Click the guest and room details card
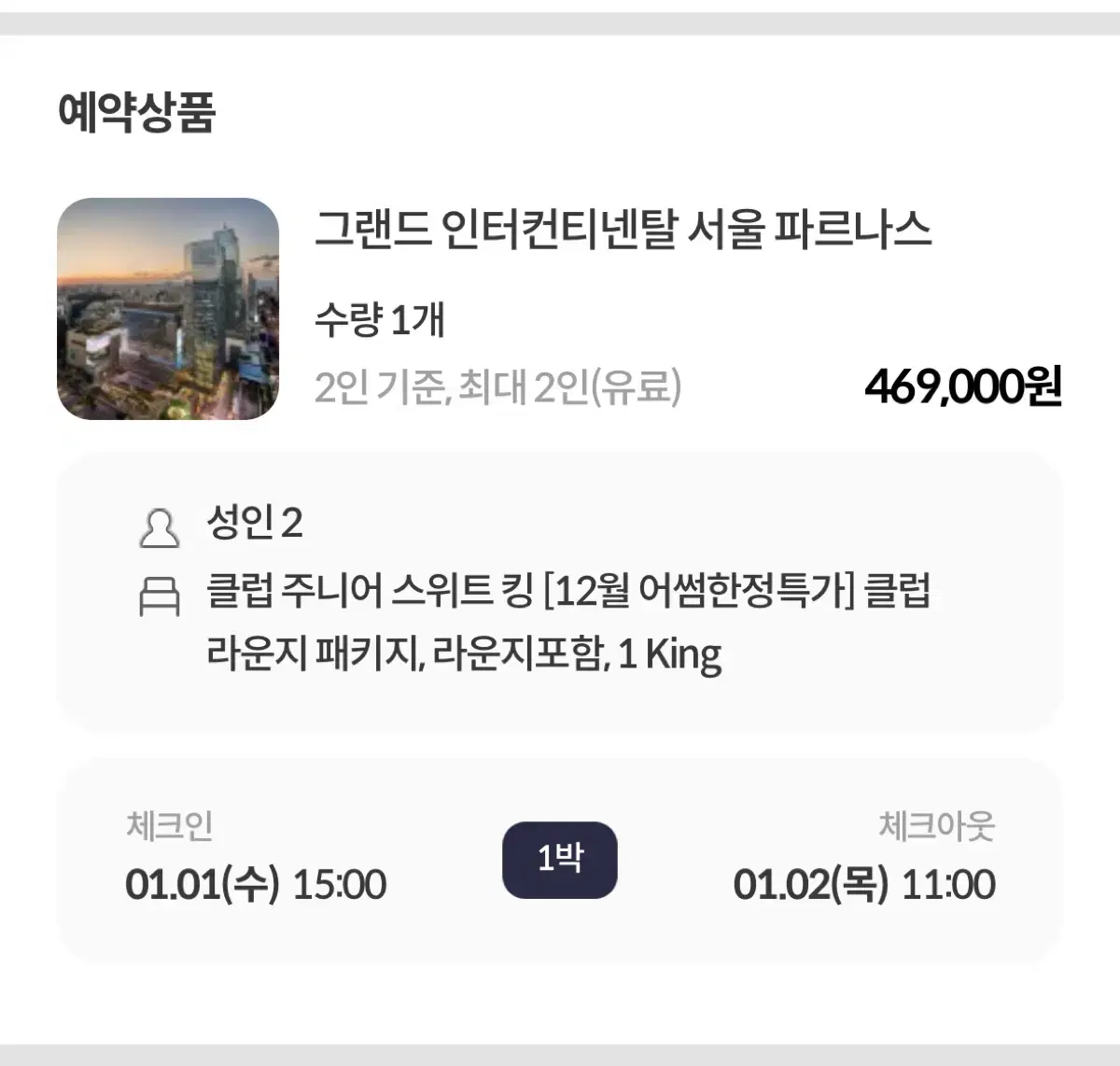The height and width of the screenshot is (1066, 1120). click(560, 593)
